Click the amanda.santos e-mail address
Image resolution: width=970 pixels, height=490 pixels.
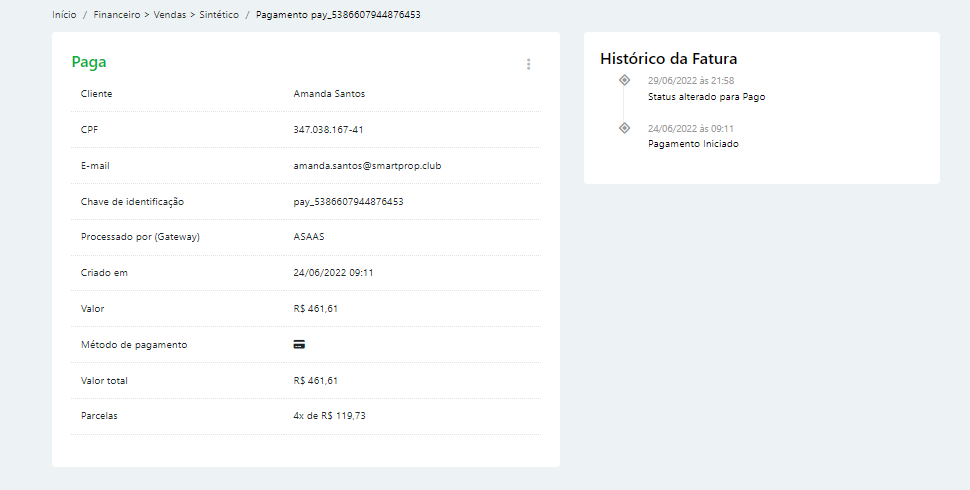point(367,166)
